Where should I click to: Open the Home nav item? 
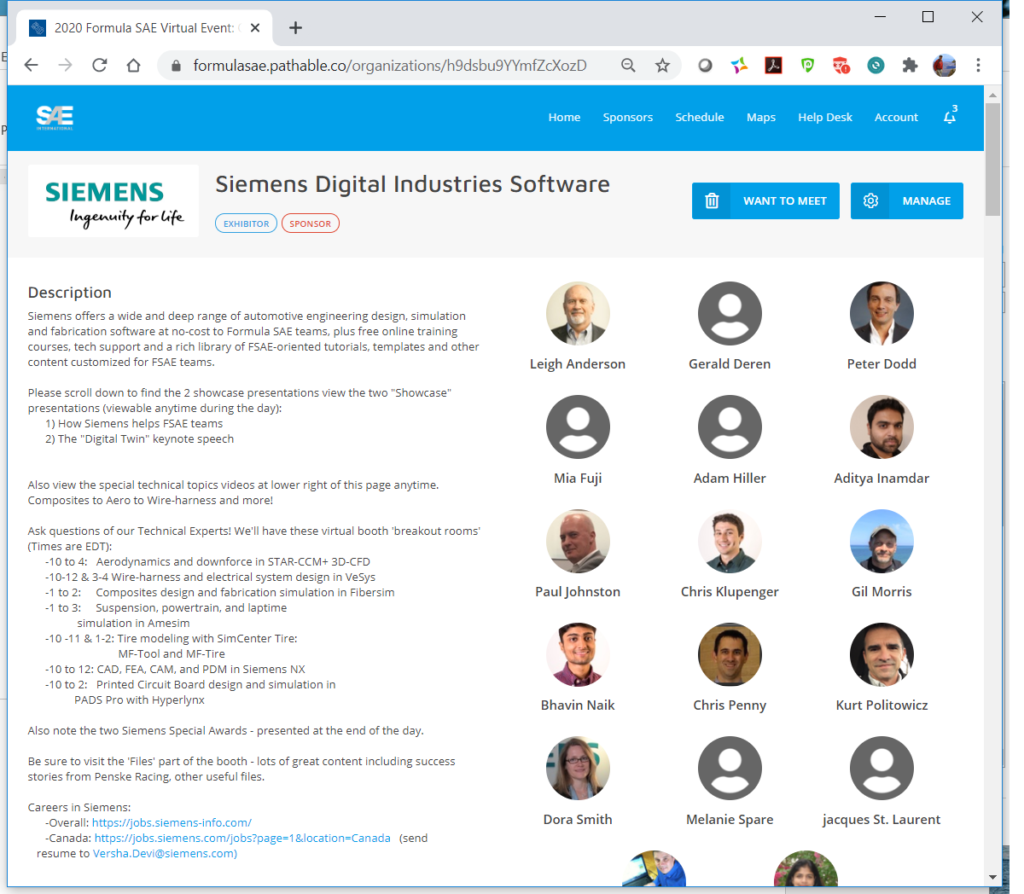click(x=564, y=117)
